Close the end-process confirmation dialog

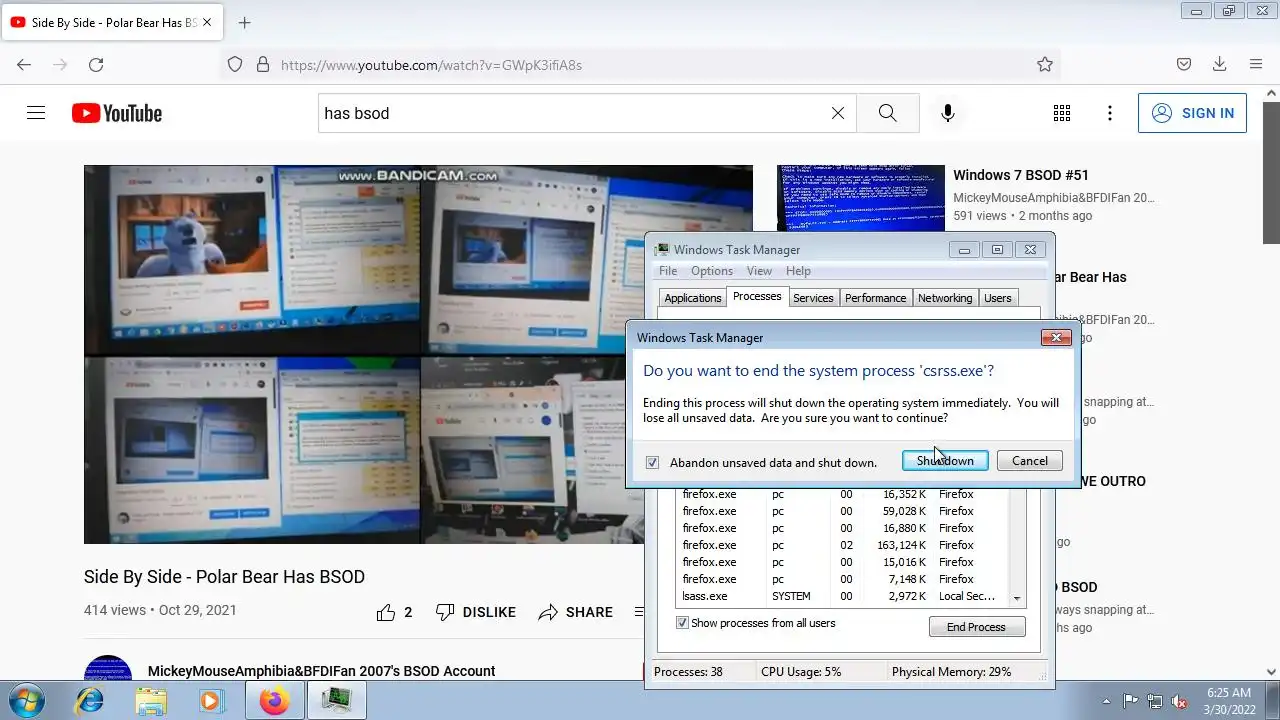tap(1056, 338)
